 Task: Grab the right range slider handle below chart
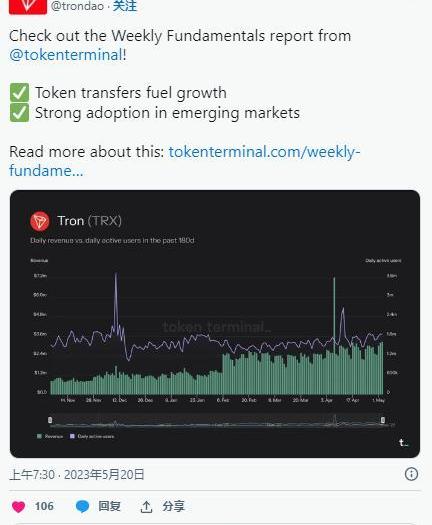(383, 420)
